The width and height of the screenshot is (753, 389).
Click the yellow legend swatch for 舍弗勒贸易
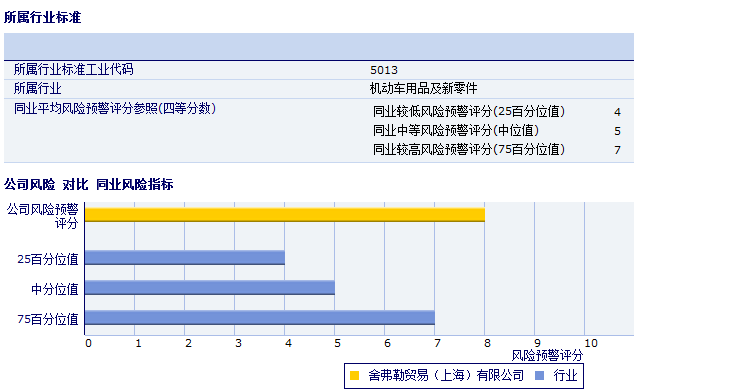pyautogui.click(x=354, y=376)
